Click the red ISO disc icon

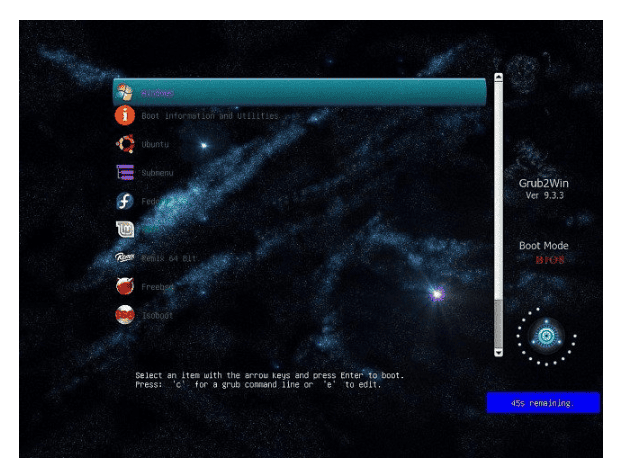tap(125, 315)
